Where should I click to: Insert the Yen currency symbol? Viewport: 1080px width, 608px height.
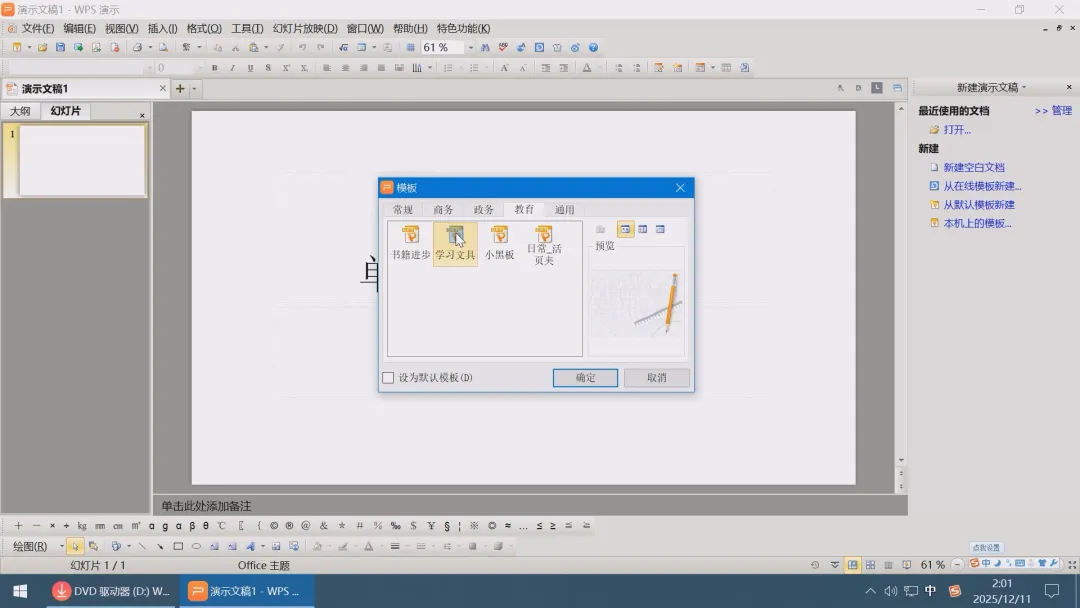pyautogui.click(x=431, y=525)
